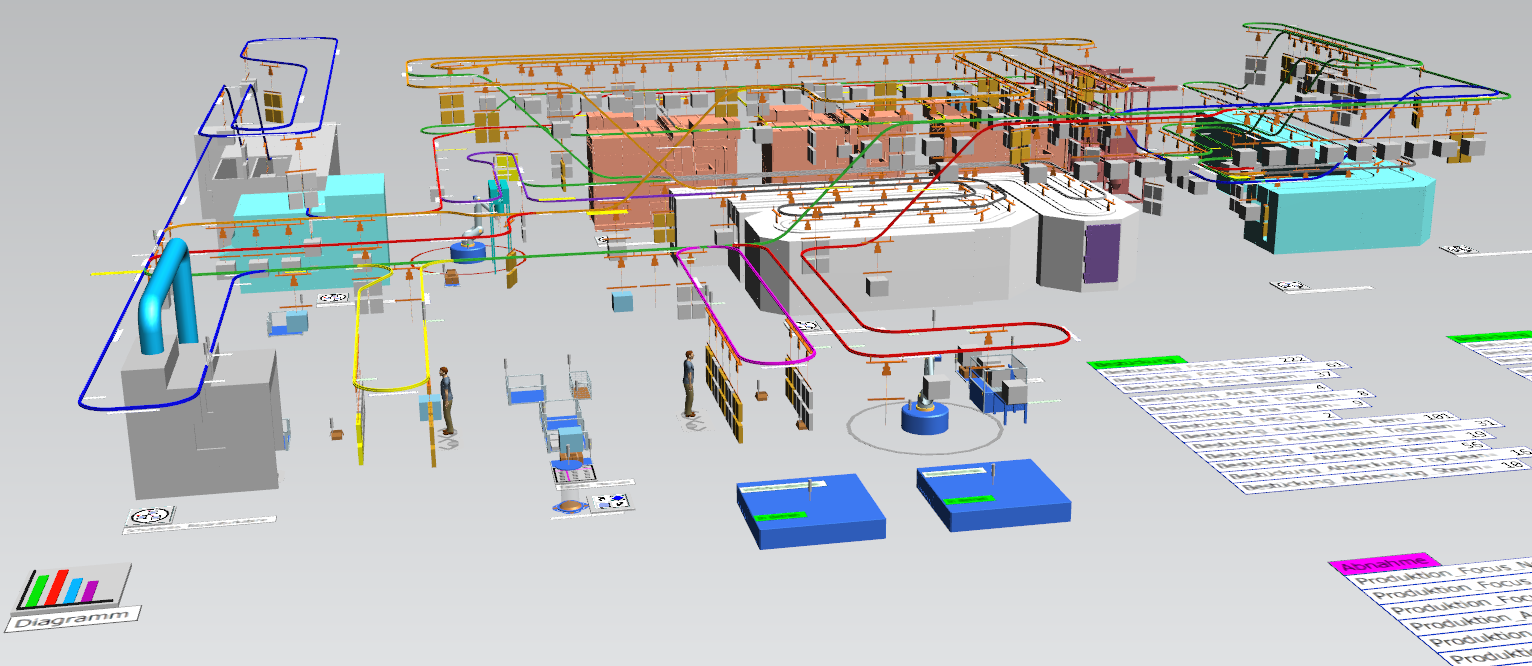Click the green header above the 222 row
Viewport: 1532px width, 666px height.
pos(1136,360)
